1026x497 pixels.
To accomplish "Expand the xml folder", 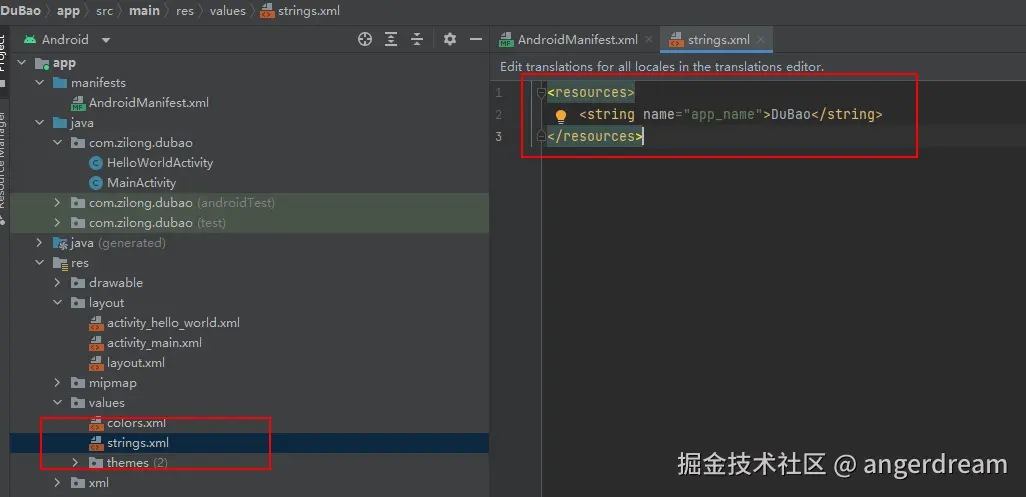I will [x=58, y=483].
